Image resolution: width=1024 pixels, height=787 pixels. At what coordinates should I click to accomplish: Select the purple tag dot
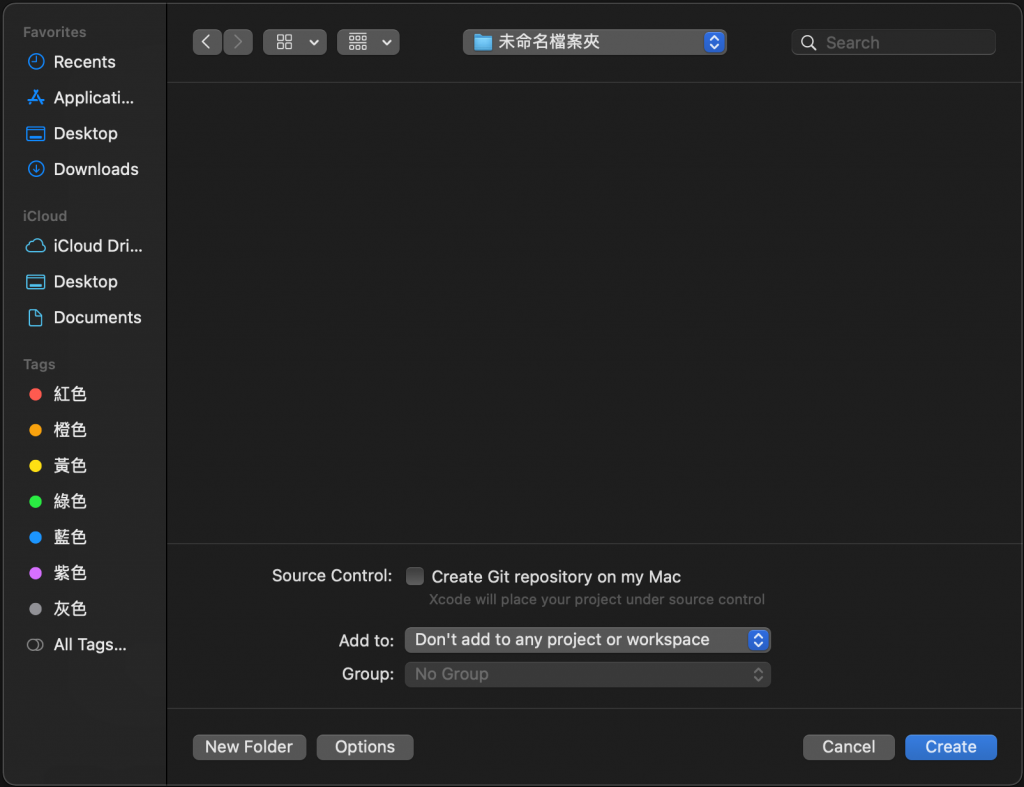36,573
